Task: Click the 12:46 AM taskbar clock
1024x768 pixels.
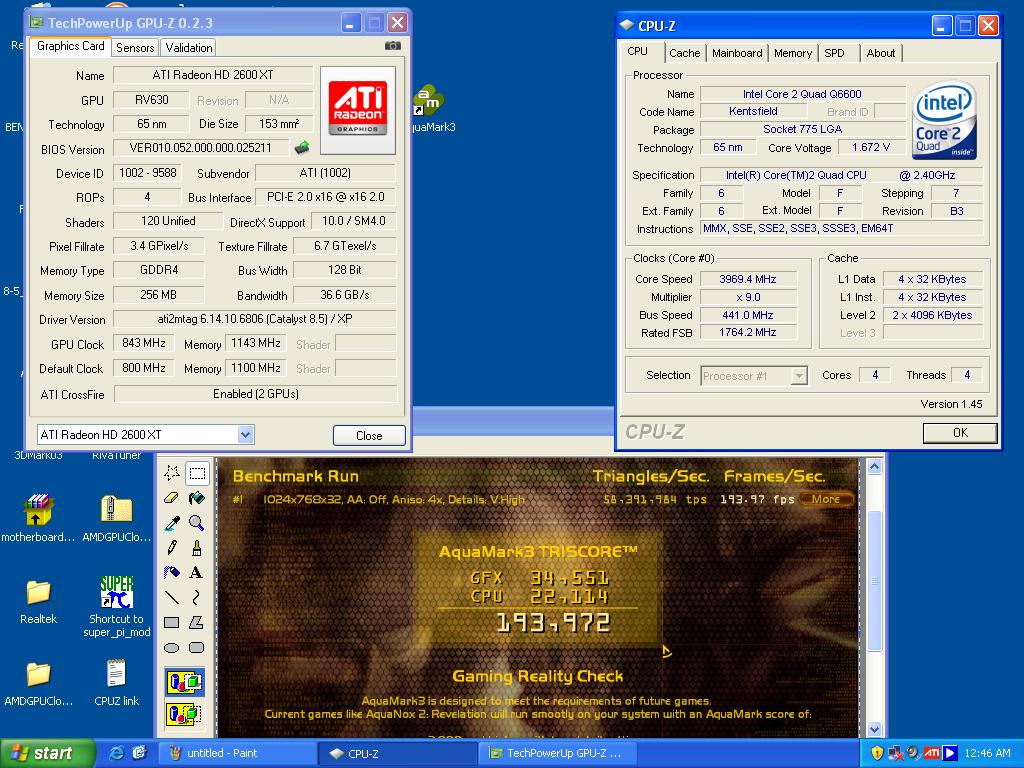Action: point(987,753)
